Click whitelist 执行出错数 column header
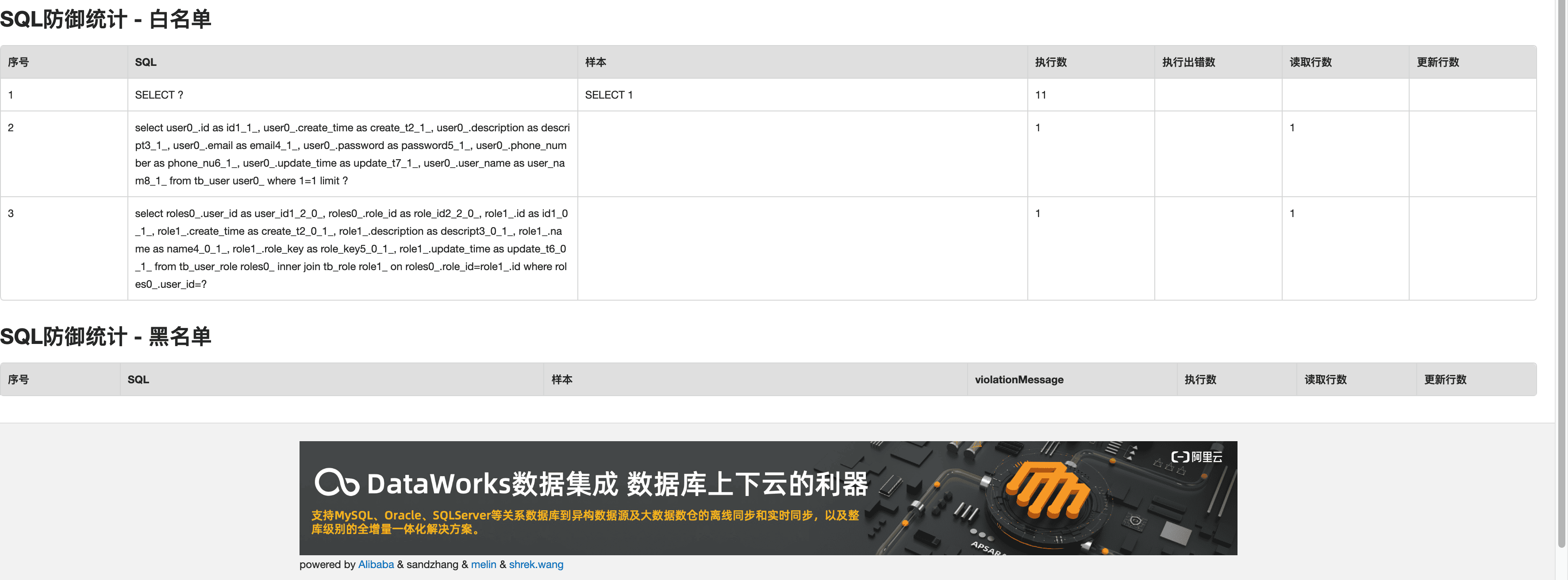 (x=1188, y=62)
